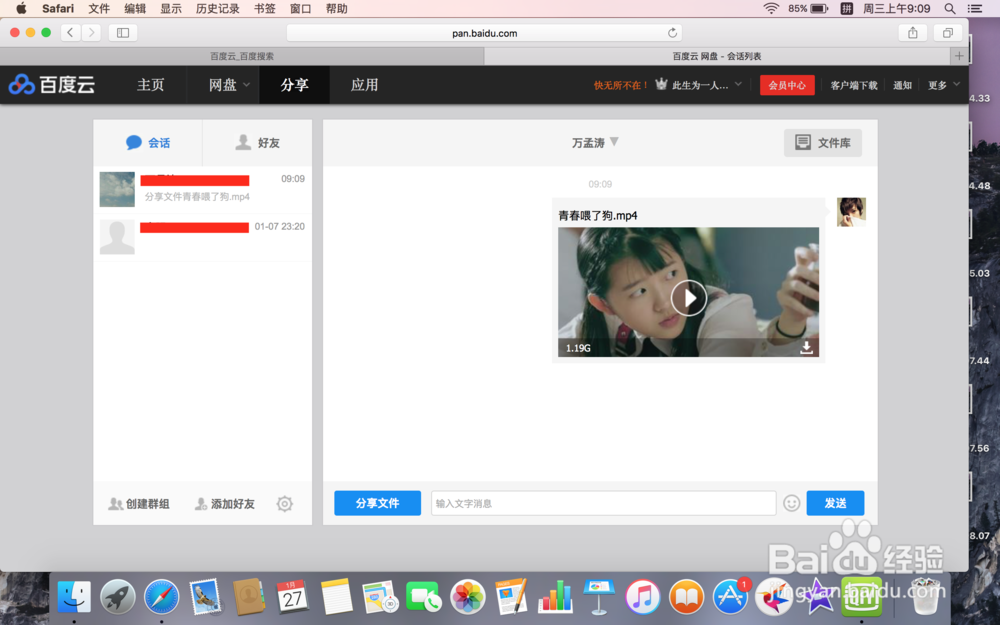Show all tabs overview
Screen dimensions: 1000x625
point(948,33)
